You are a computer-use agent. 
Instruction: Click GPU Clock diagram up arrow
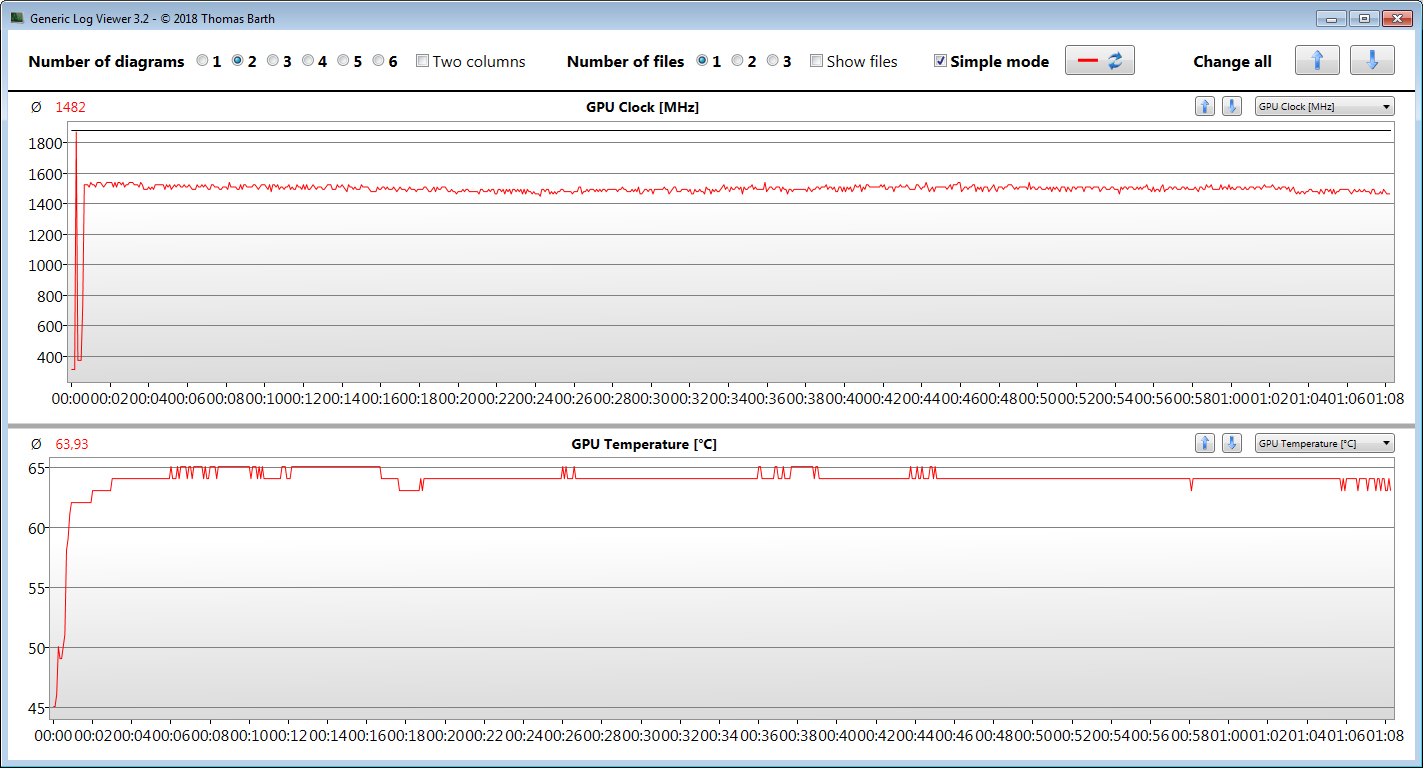coord(1205,106)
